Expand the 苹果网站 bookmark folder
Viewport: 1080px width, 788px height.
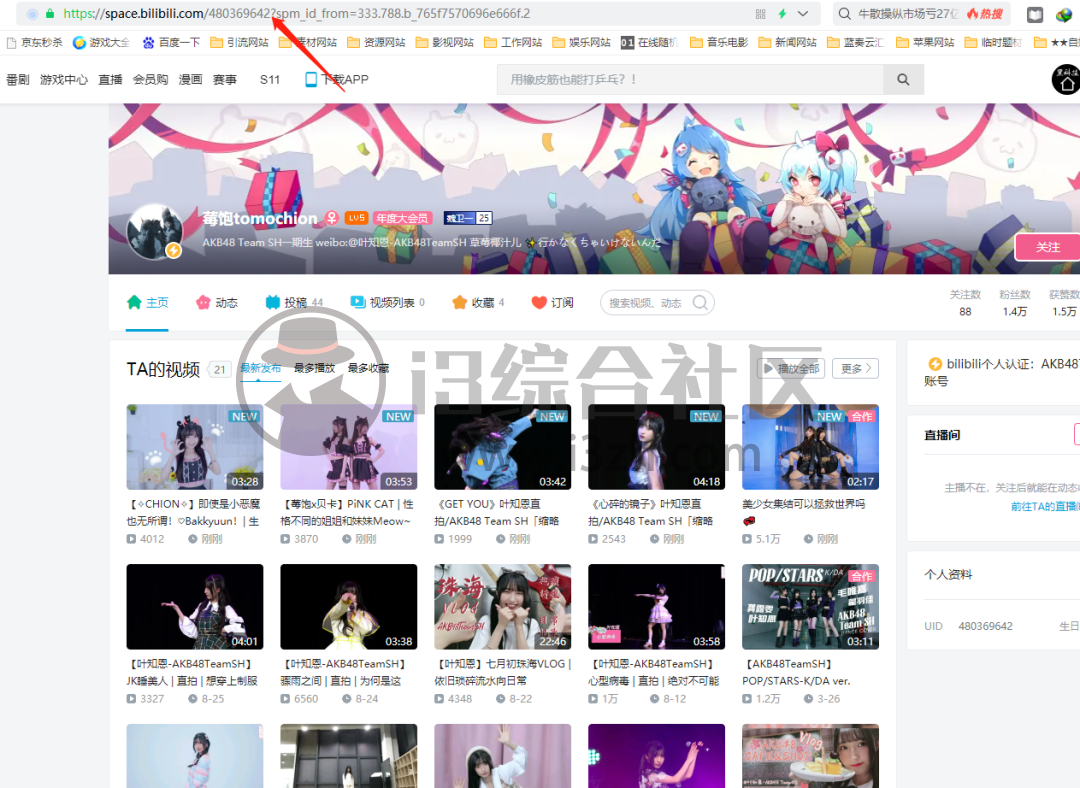point(925,43)
